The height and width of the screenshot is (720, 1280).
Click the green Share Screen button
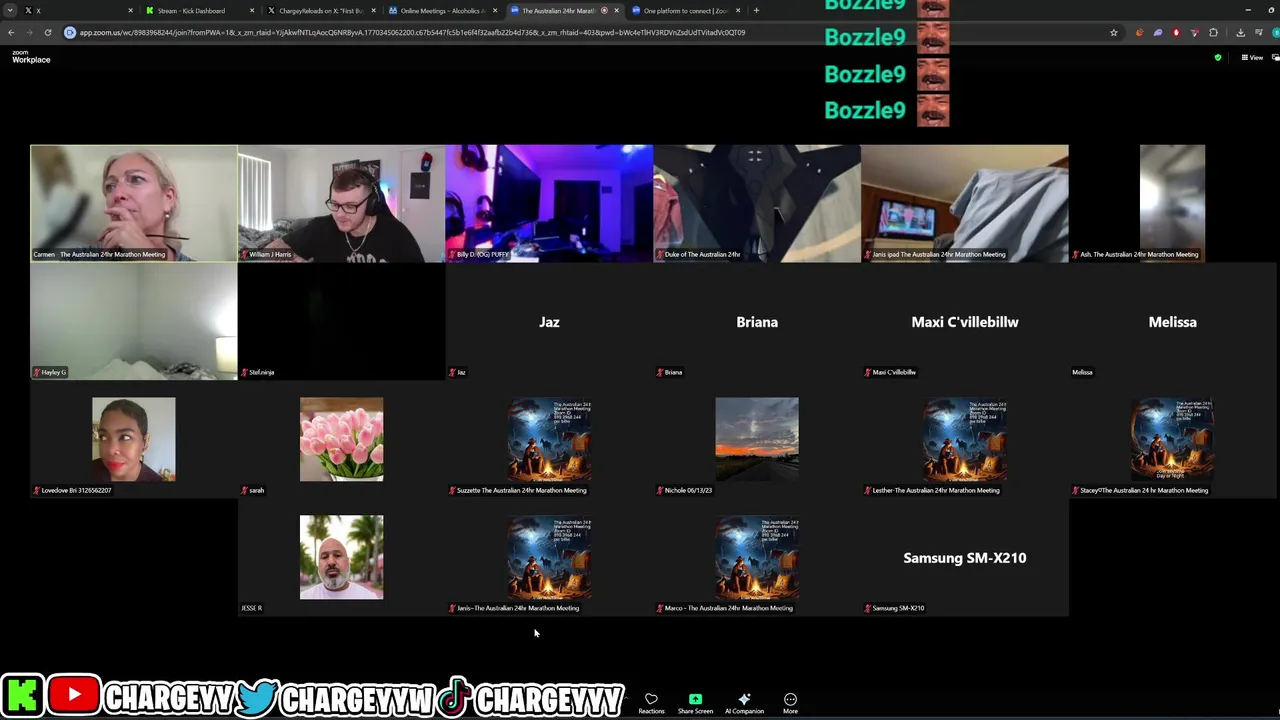[x=695, y=703]
